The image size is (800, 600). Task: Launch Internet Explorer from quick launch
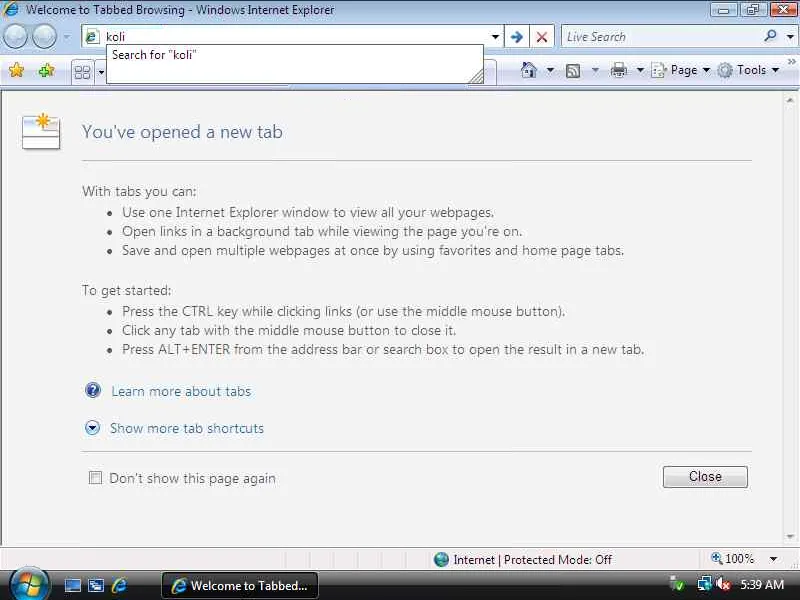point(119,585)
